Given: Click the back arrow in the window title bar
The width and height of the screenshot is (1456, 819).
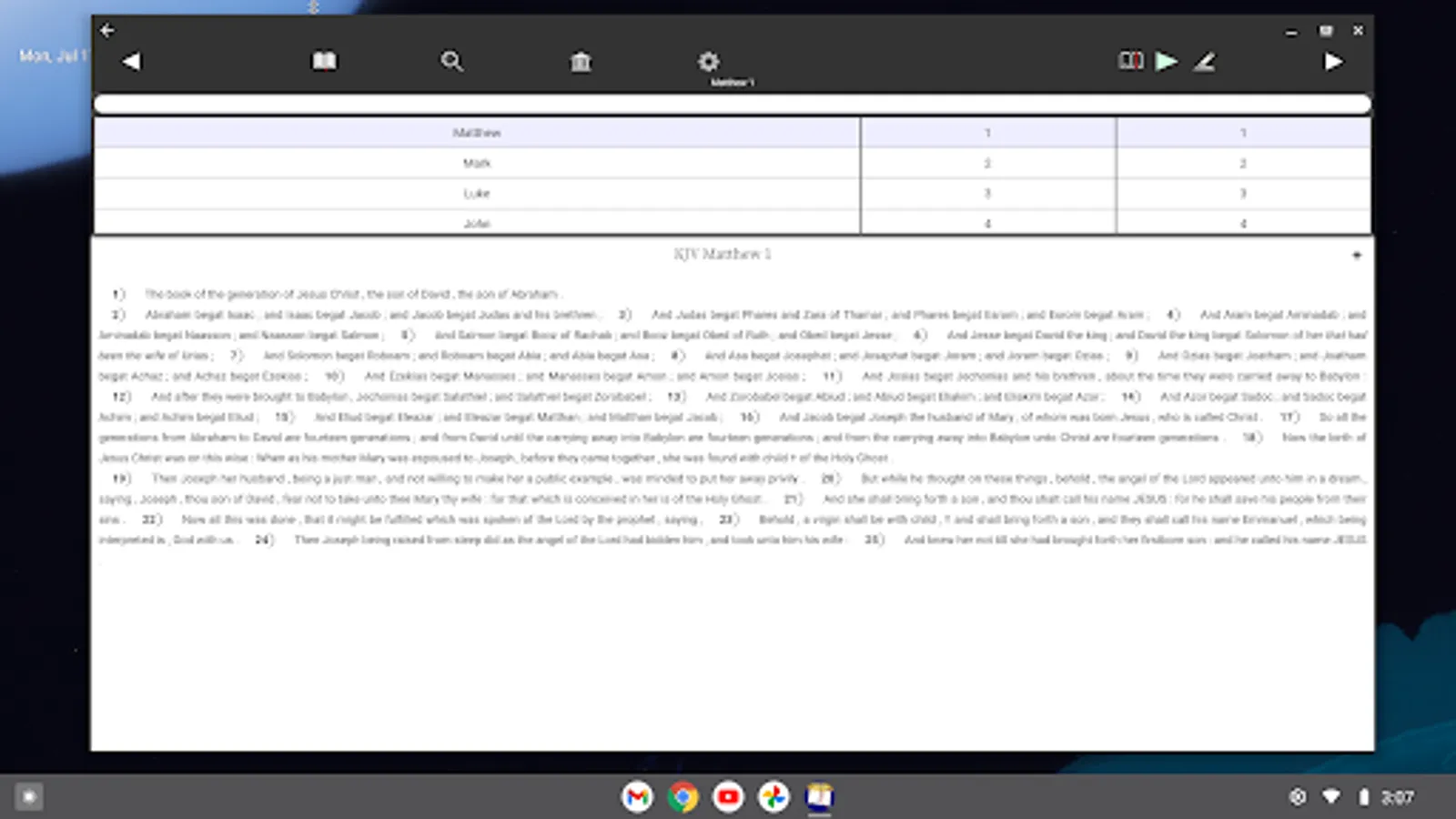Looking at the screenshot, I should pos(107,31).
